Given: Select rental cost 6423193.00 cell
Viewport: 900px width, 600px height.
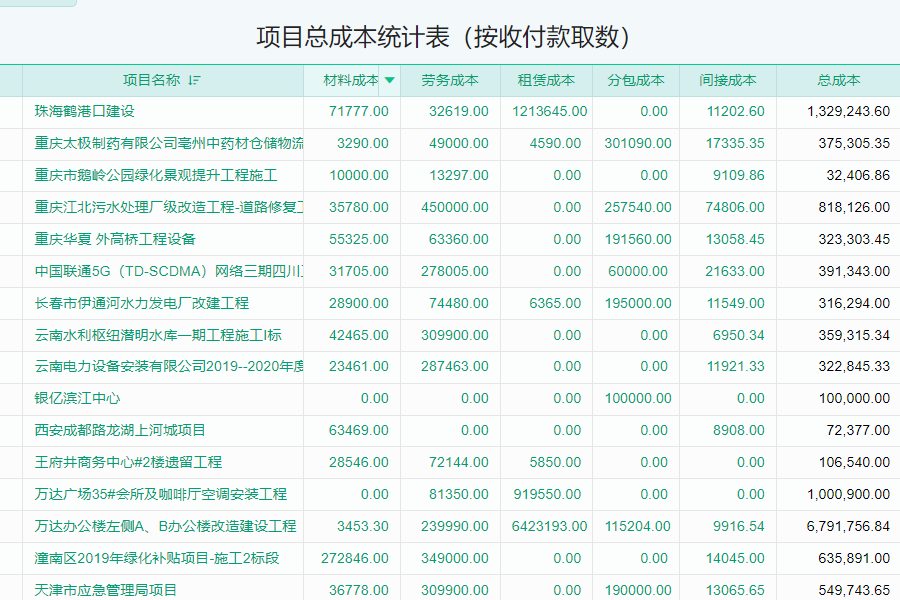Looking at the screenshot, I should tap(549, 526).
